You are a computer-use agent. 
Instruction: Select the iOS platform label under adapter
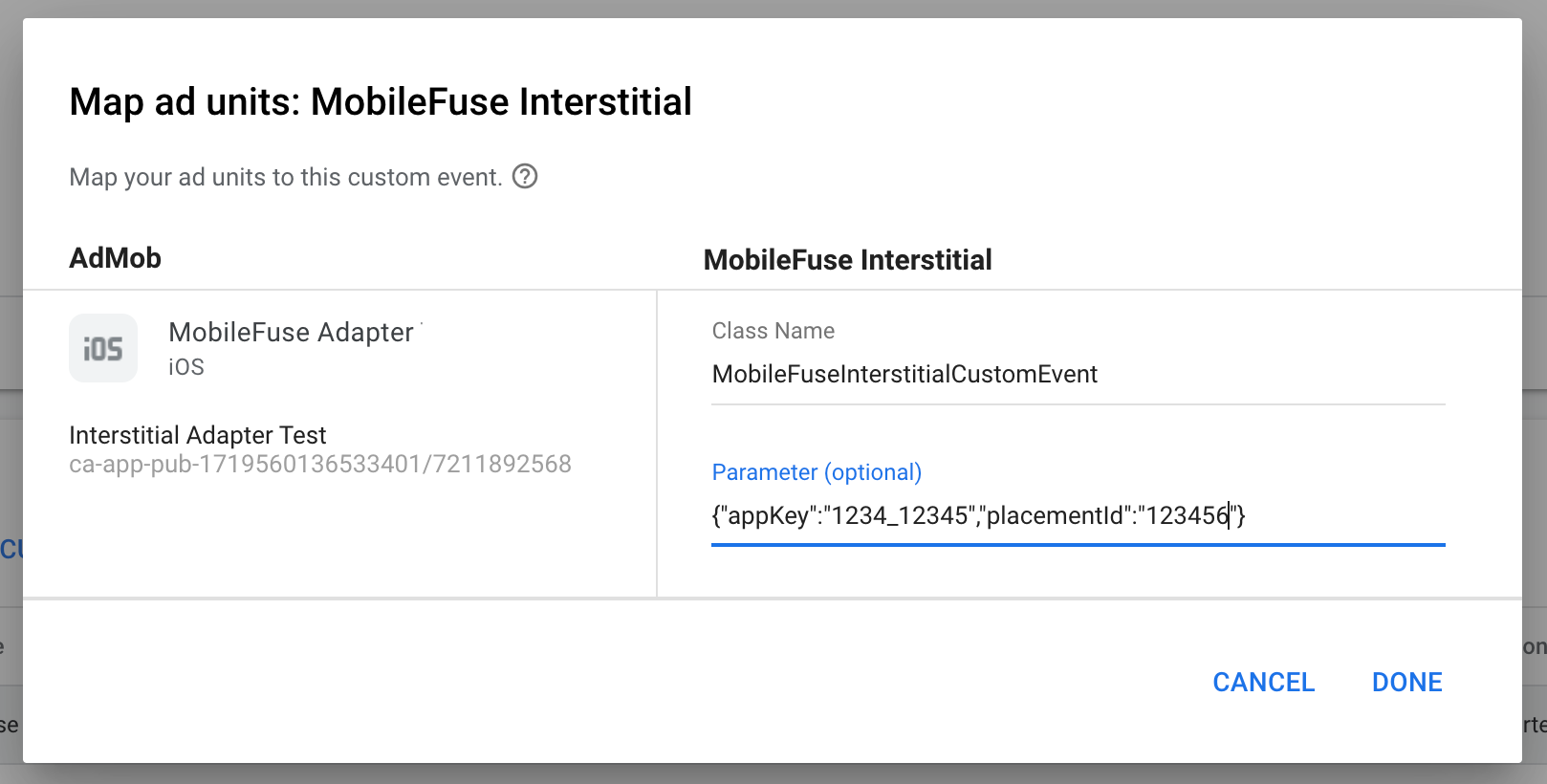[186, 367]
